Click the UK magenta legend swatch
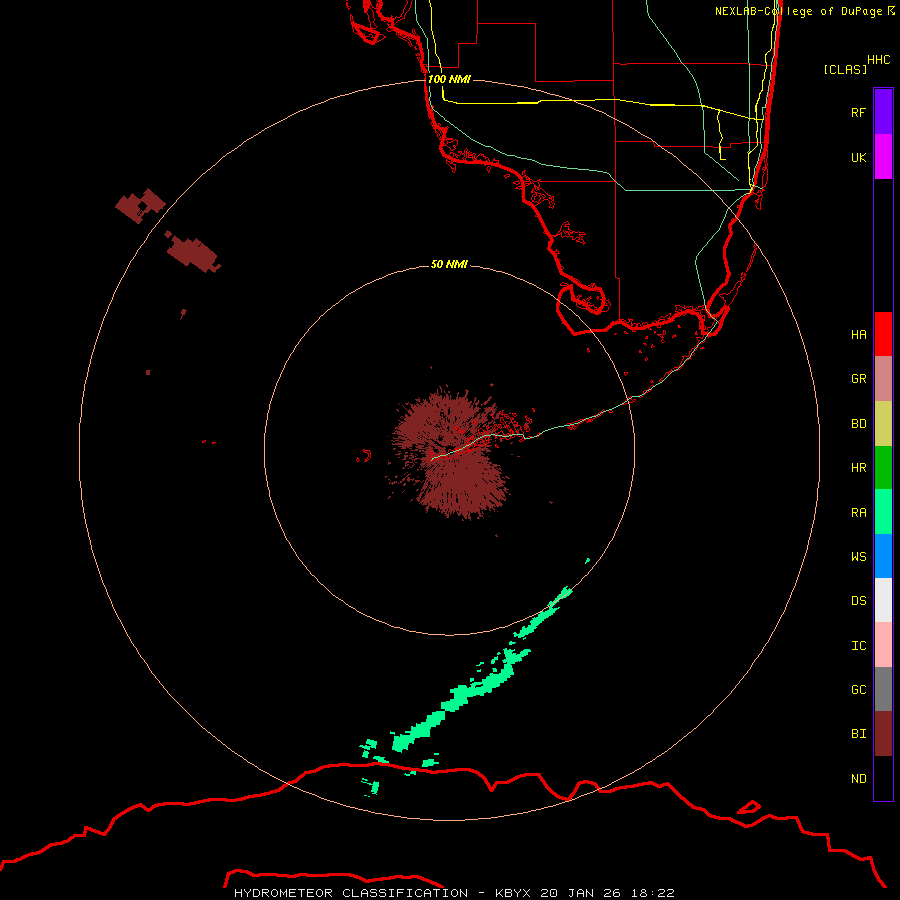900x900 pixels. tap(883, 157)
